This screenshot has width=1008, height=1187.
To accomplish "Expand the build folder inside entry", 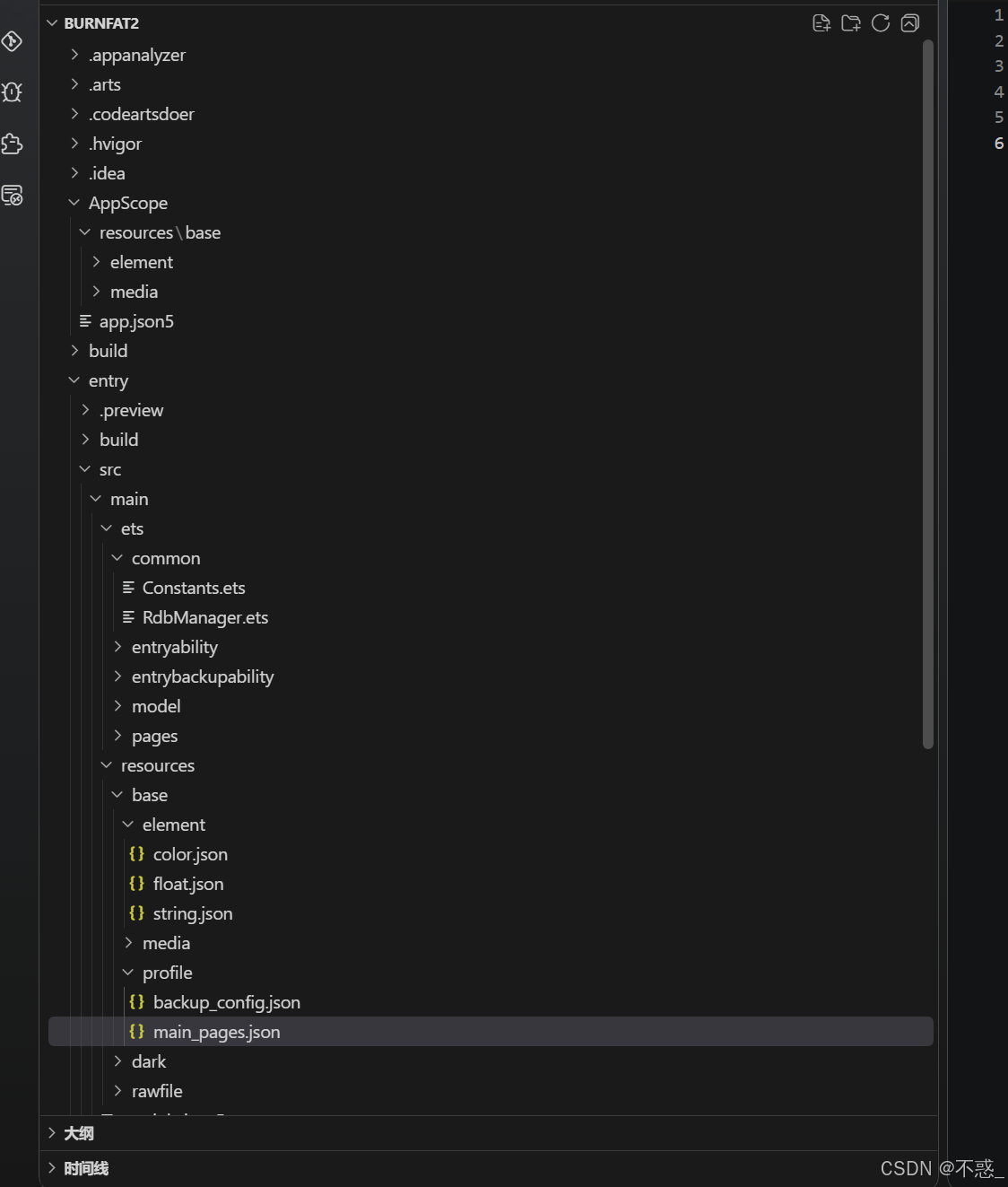I will [85, 440].
